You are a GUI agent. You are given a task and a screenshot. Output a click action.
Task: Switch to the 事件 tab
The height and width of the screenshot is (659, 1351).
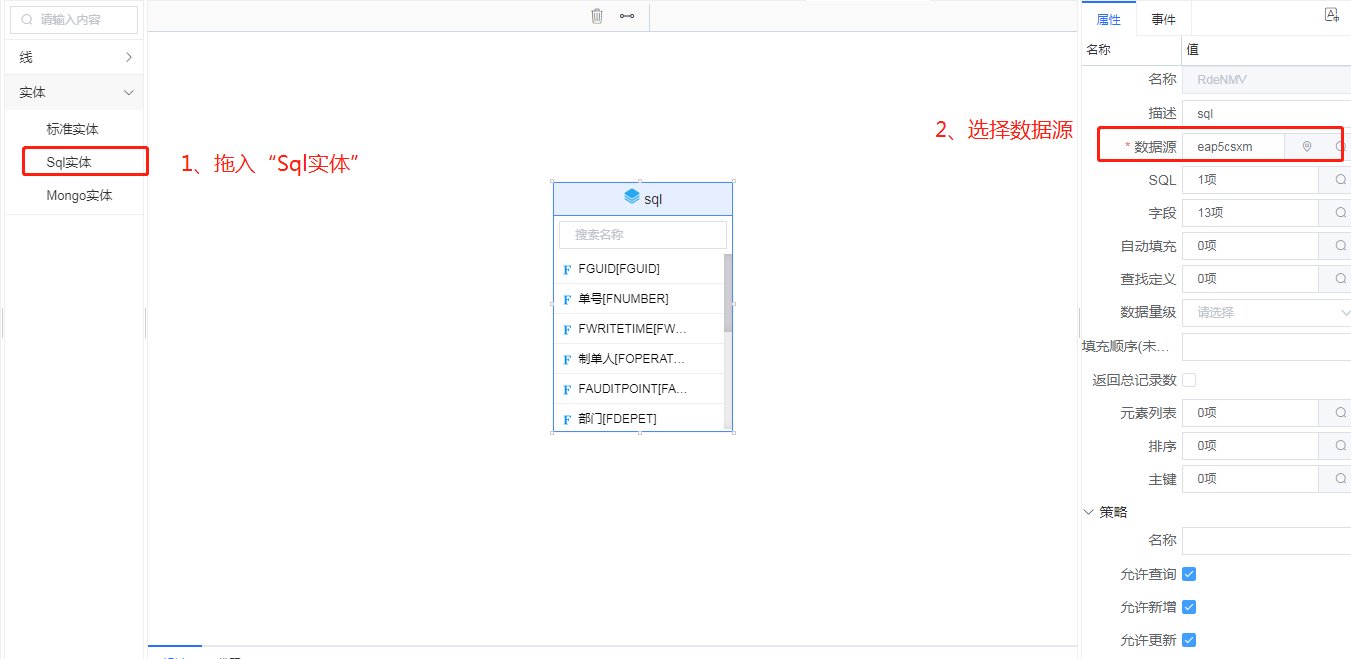(x=1163, y=19)
